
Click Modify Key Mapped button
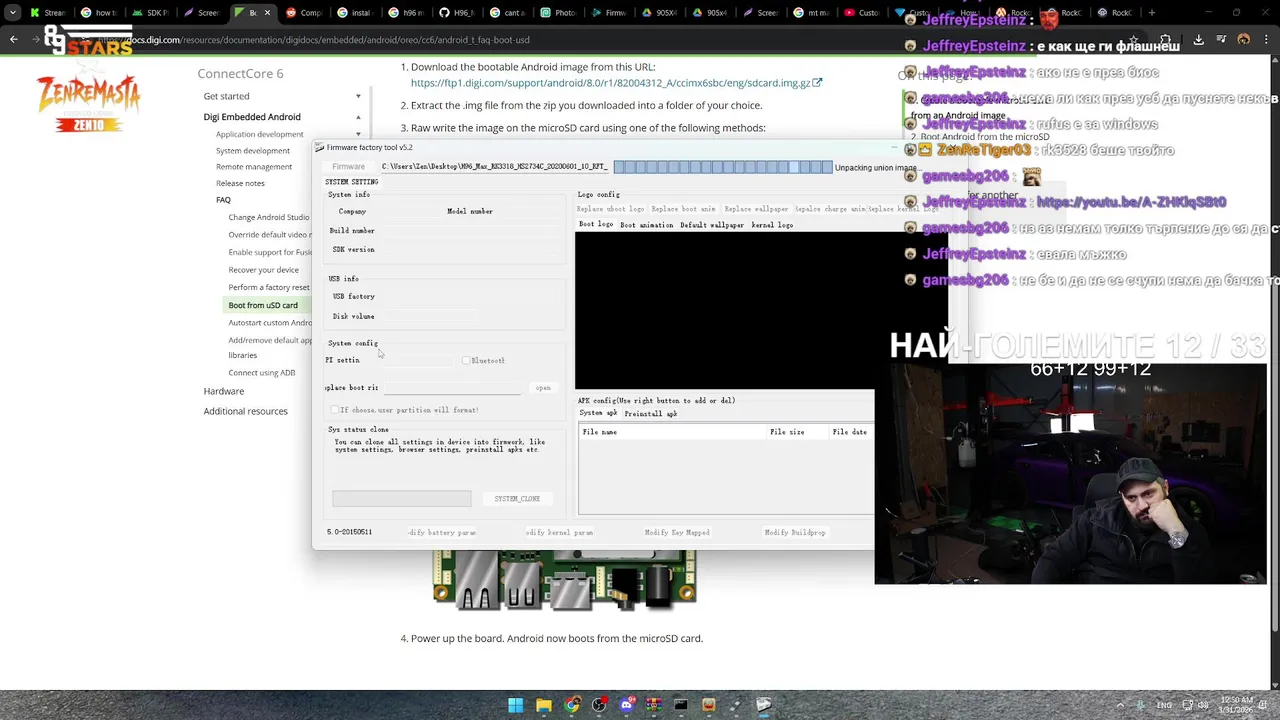pos(677,532)
